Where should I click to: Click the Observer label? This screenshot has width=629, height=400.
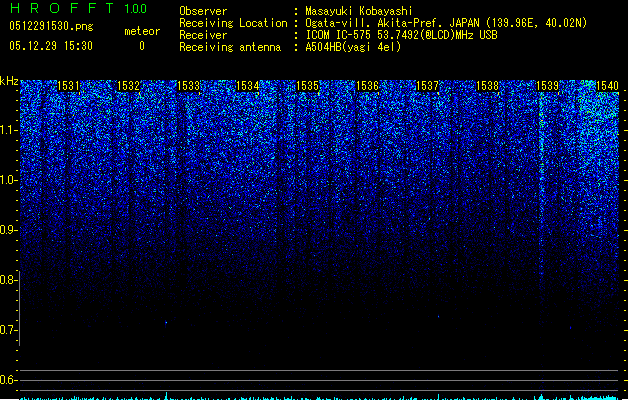(203, 11)
